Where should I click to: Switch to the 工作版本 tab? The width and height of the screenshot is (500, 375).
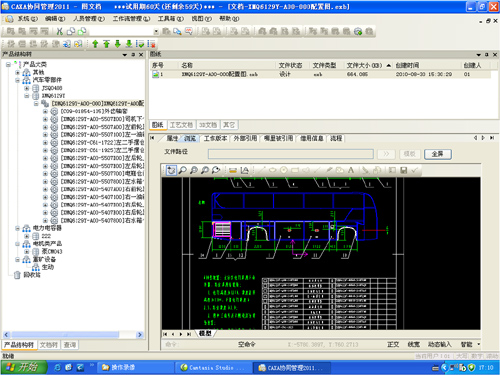point(216,138)
